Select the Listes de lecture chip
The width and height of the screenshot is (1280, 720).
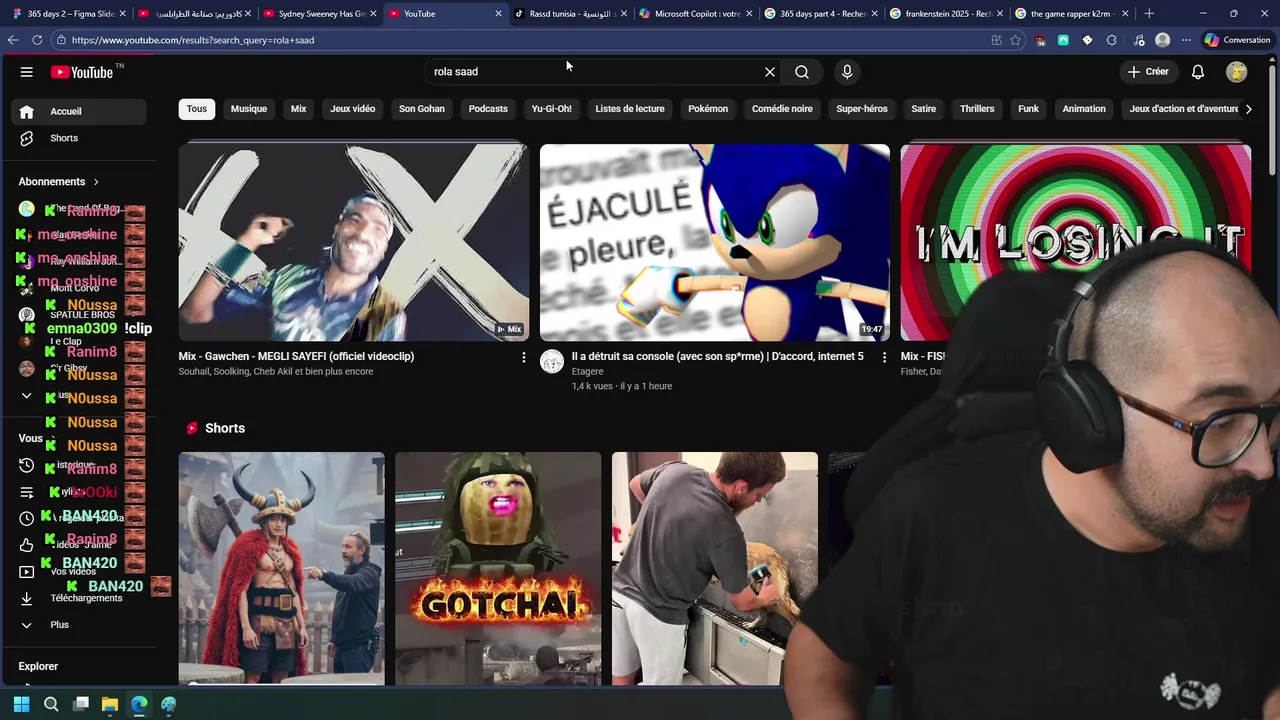tap(630, 109)
